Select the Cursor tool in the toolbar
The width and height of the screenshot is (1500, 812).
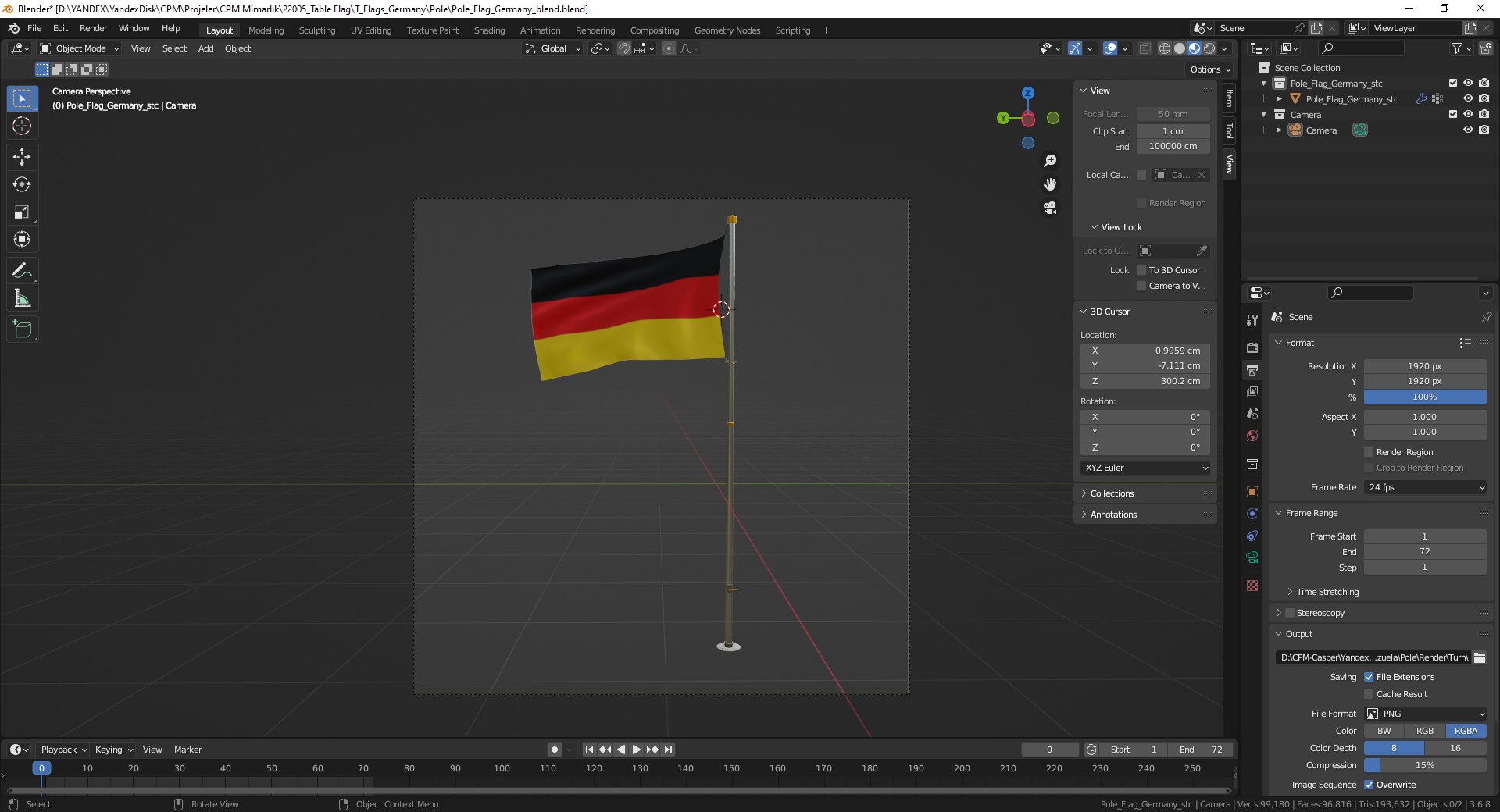22,126
